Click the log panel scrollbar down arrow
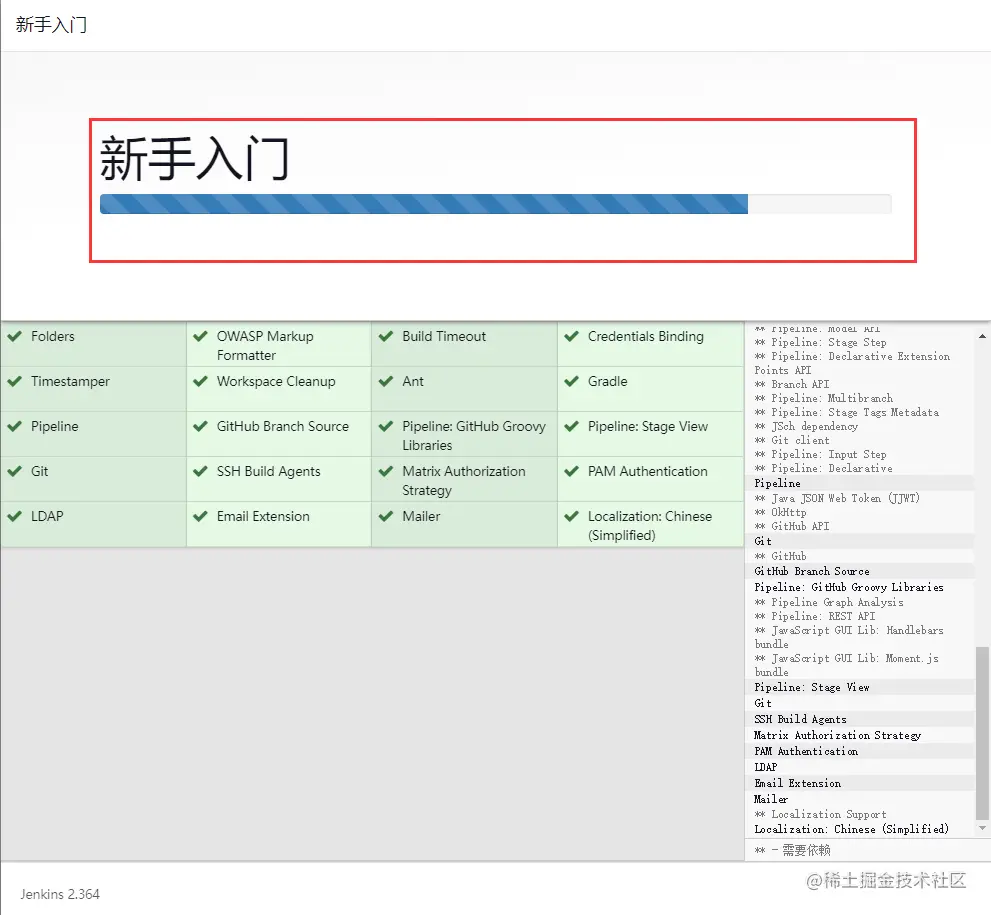Viewport: 991px width, 915px height. tap(982, 828)
